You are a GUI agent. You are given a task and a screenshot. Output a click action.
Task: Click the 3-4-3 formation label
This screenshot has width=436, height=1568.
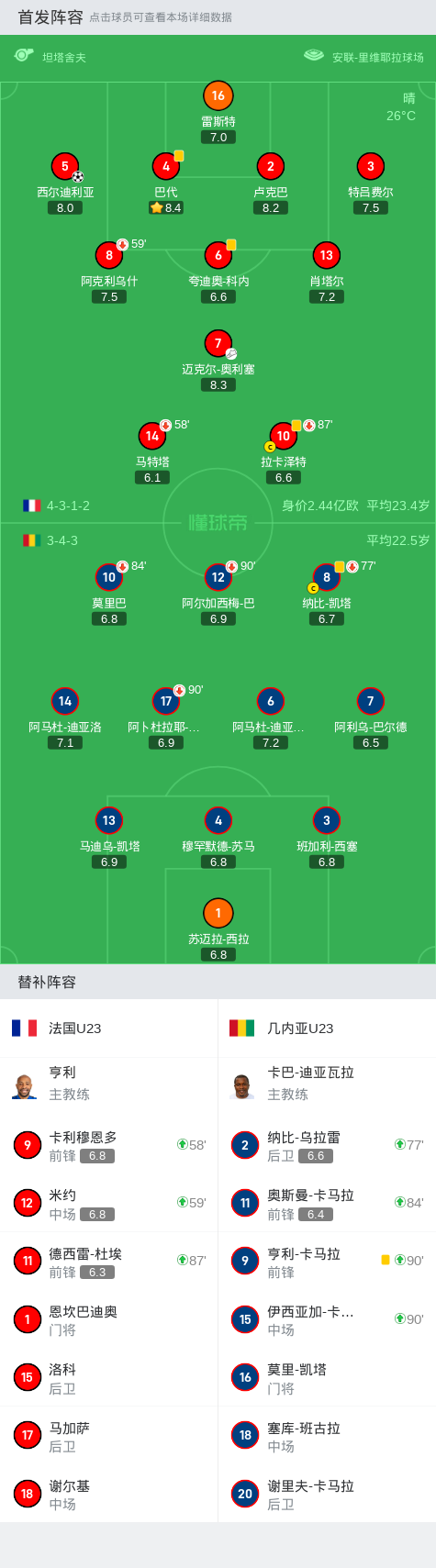tap(62, 540)
